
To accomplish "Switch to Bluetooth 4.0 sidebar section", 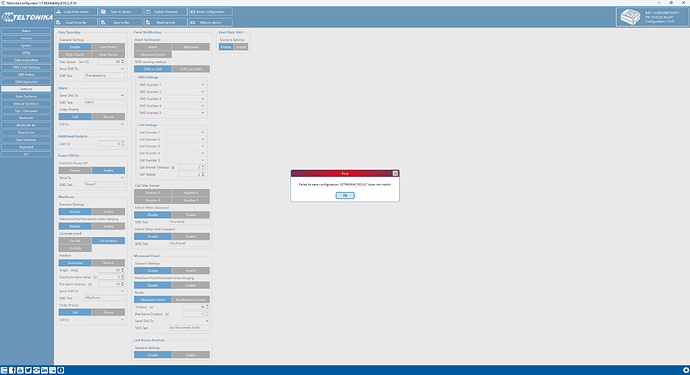I will pyautogui.click(x=26, y=125).
